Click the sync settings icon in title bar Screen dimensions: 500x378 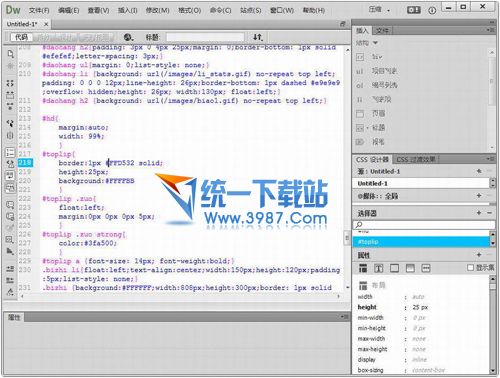(414, 10)
